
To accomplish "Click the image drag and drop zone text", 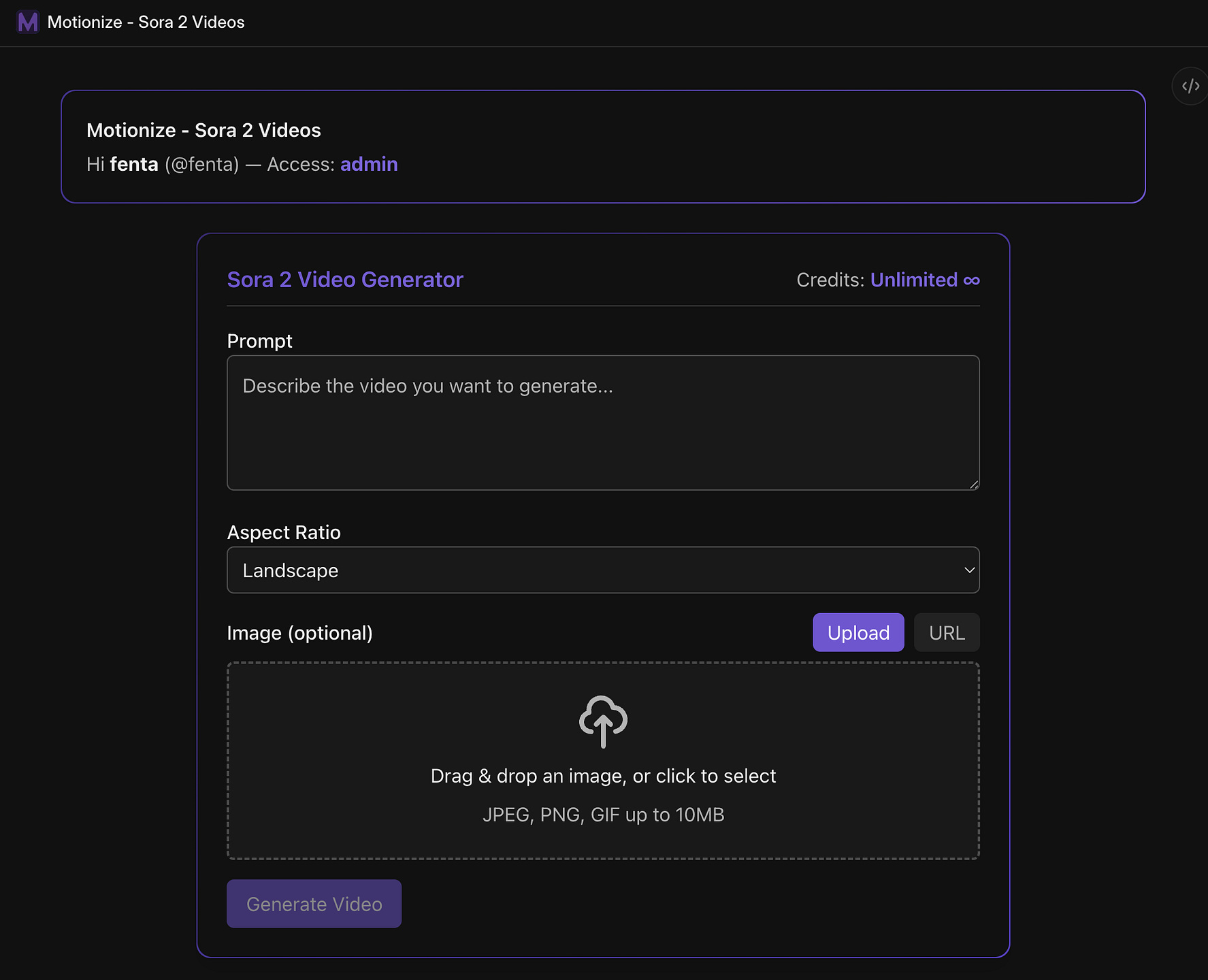I will pyautogui.click(x=603, y=777).
